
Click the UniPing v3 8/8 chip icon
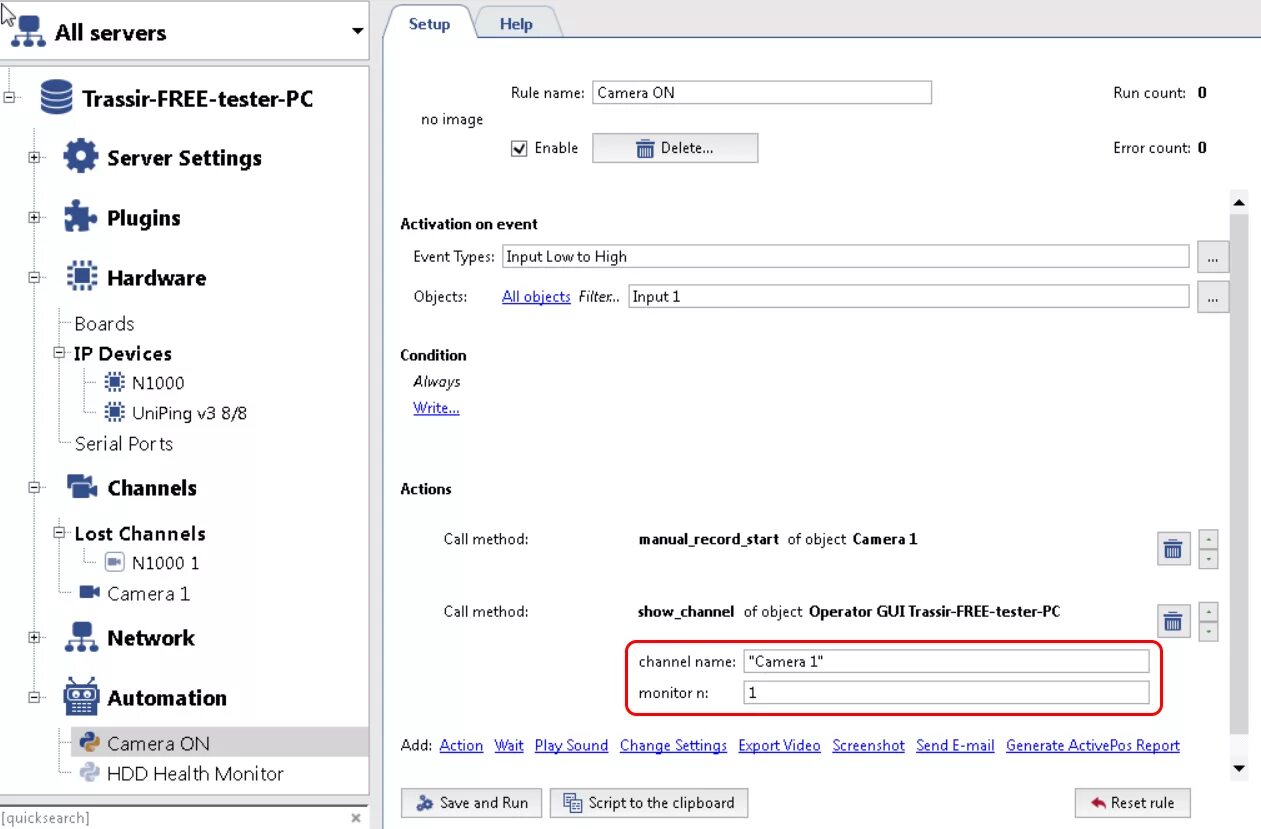[x=114, y=412]
